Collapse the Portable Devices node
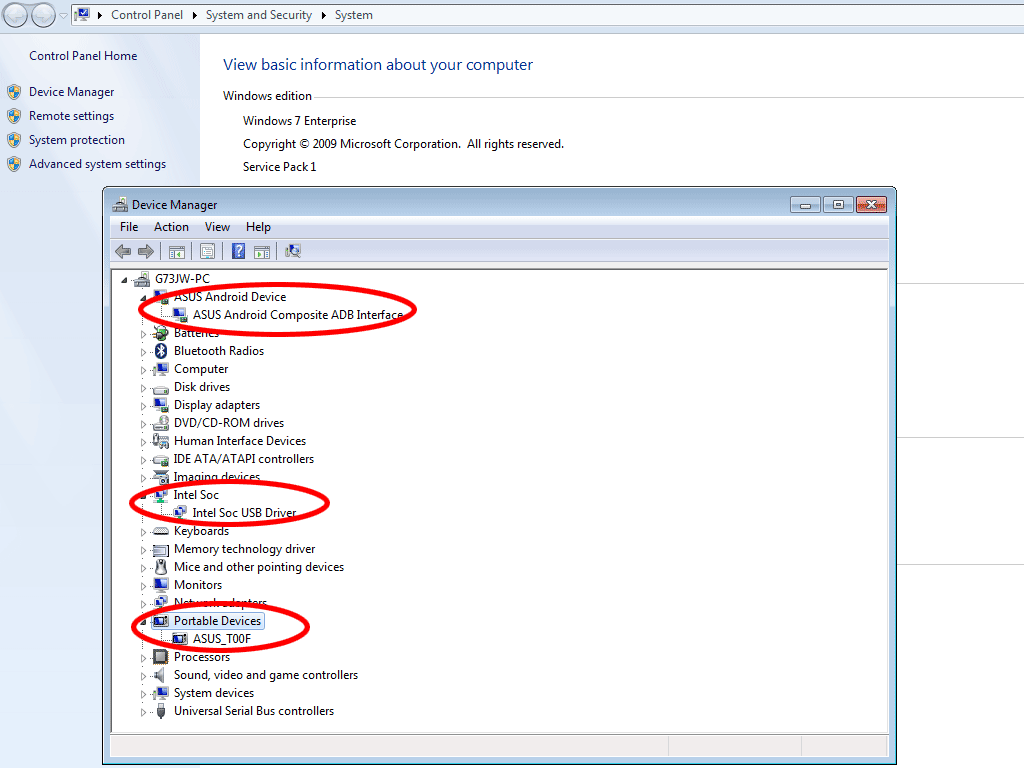This screenshot has width=1024, height=768. 143,621
